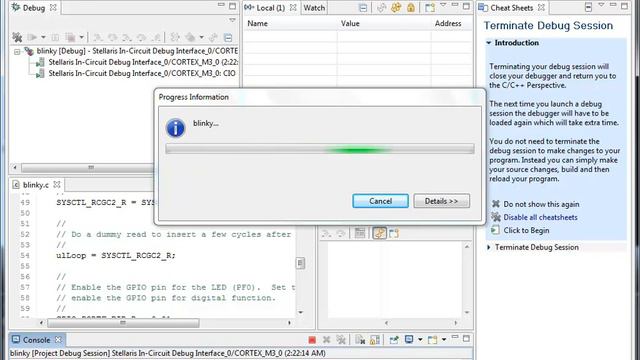The width and height of the screenshot is (640, 360).
Task: Open the Local view menu triangle
Action: click(443, 5)
